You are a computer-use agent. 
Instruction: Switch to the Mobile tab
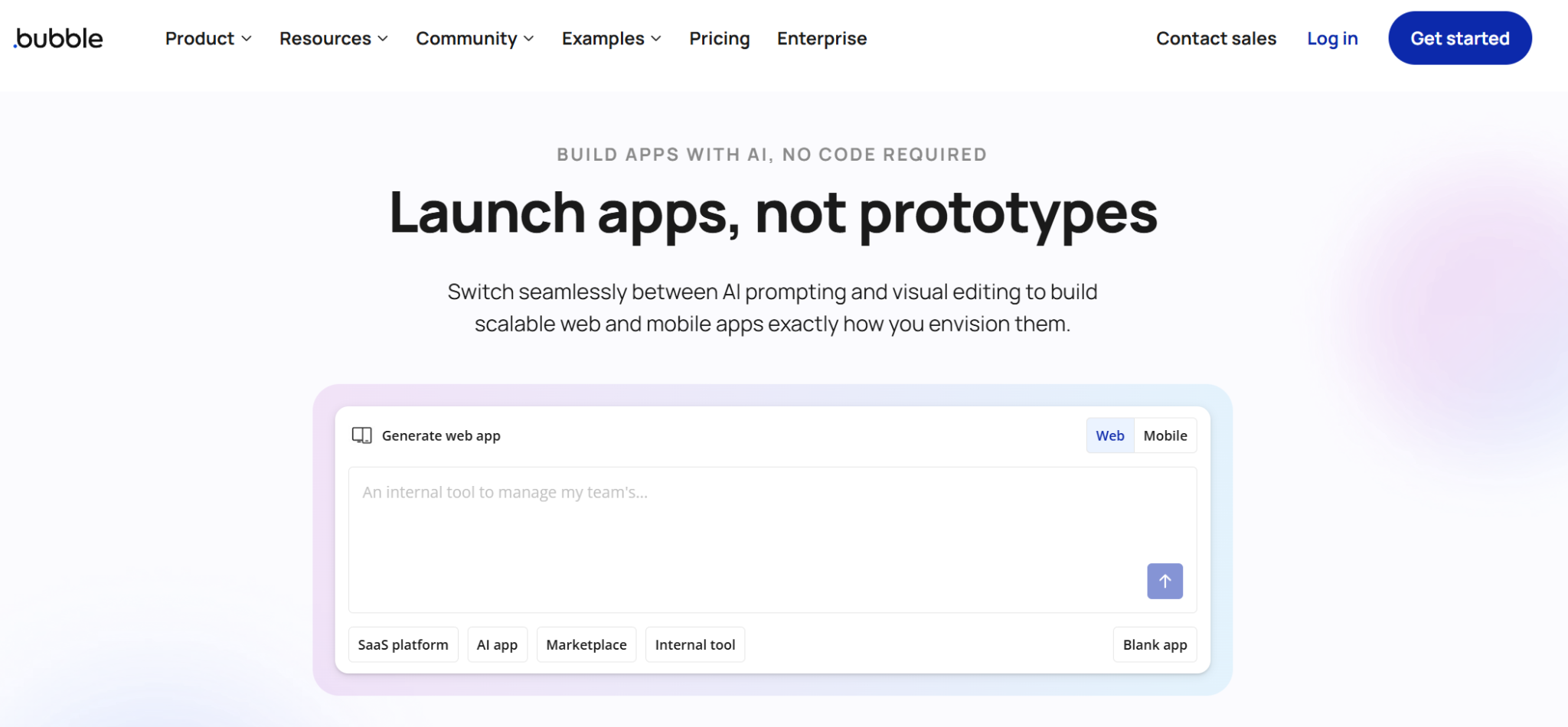[1165, 435]
